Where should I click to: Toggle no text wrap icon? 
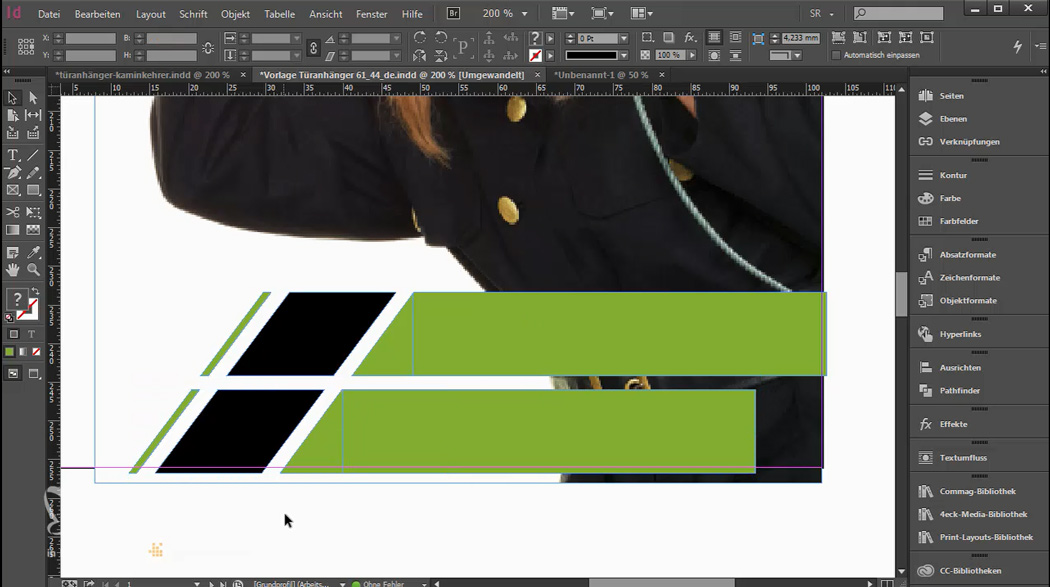tap(715, 37)
